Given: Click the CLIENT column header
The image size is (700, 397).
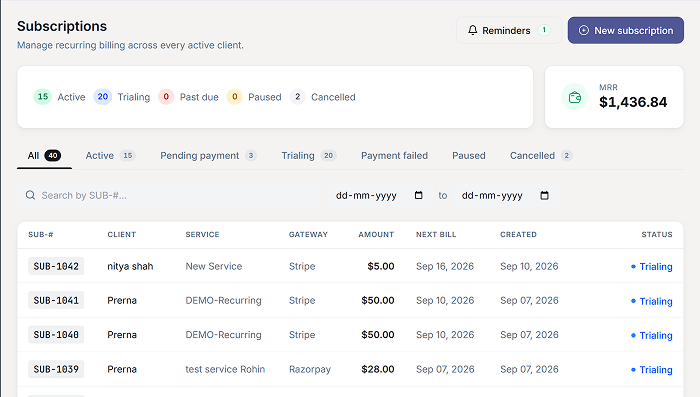Looking at the screenshot, I should 121,234.
